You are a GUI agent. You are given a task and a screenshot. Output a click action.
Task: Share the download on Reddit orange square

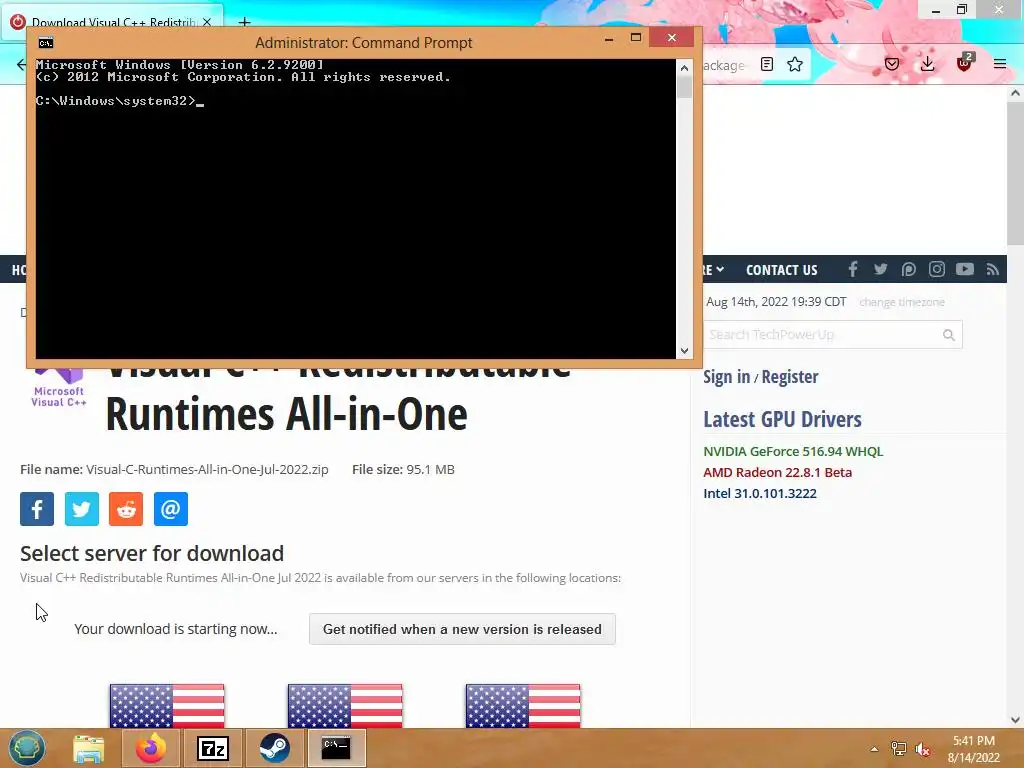pyautogui.click(x=126, y=509)
